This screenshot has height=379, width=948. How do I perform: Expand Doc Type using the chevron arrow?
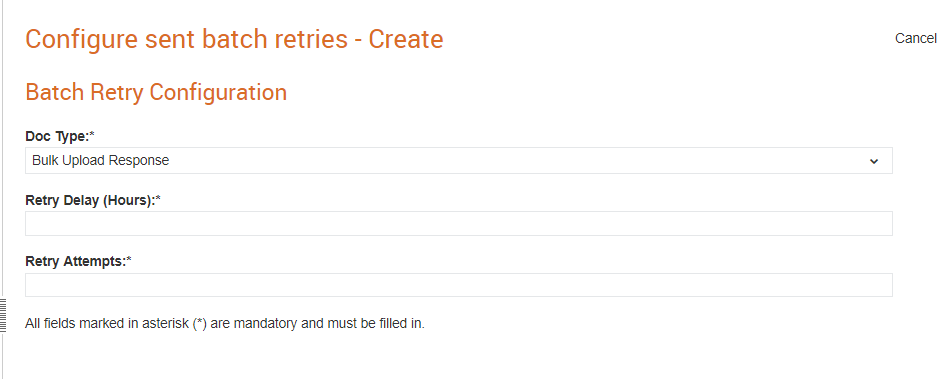point(874,161)
